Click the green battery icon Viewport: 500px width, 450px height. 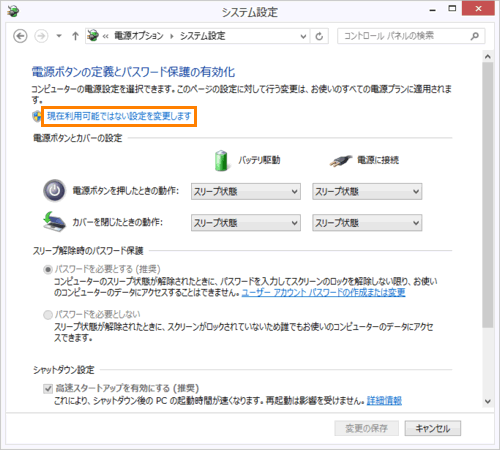point(221,160)
